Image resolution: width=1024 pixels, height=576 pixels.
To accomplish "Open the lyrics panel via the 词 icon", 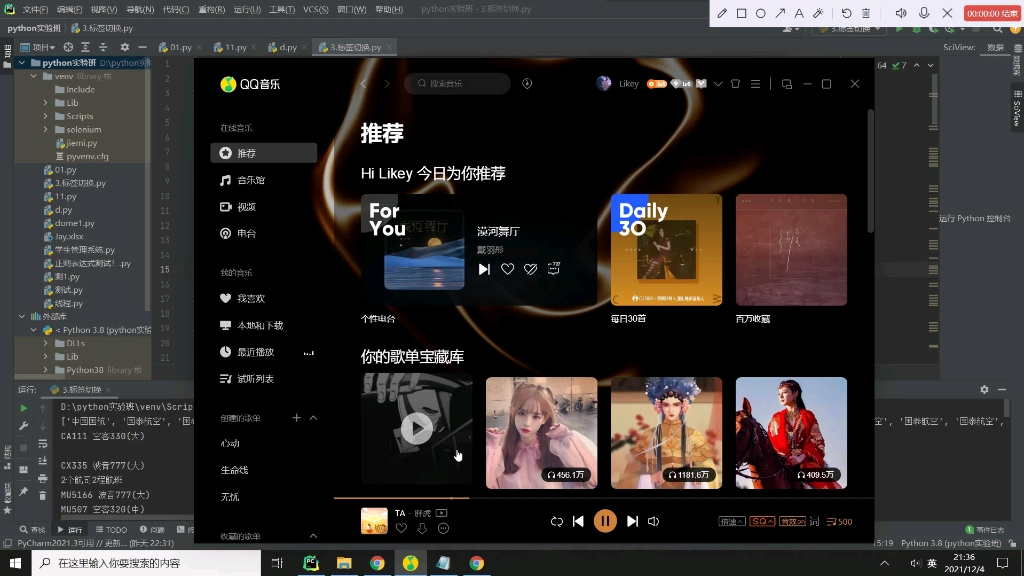I will pyautogui.click(x=814, y=521).
